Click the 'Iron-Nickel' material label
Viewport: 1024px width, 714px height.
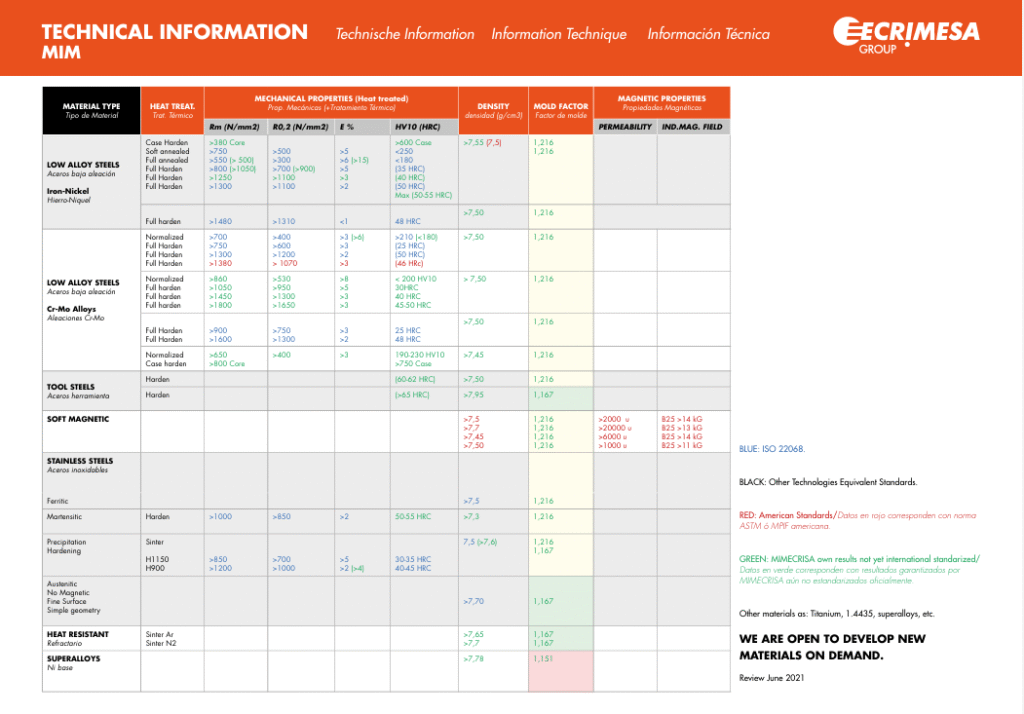[68, 191]
